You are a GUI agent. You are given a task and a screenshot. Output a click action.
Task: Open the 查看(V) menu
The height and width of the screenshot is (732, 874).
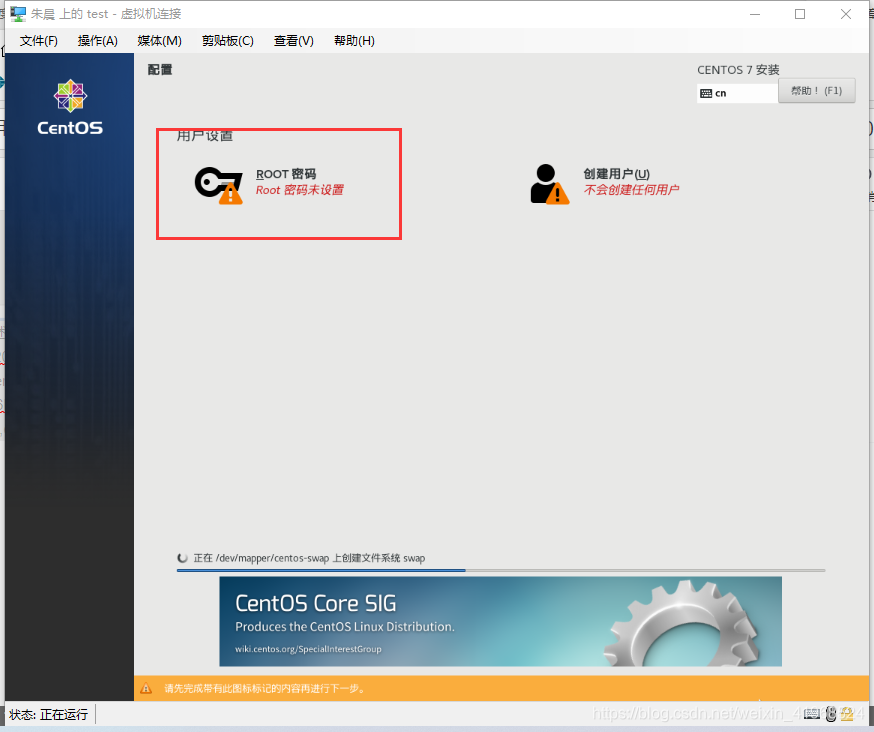[294, 41]
